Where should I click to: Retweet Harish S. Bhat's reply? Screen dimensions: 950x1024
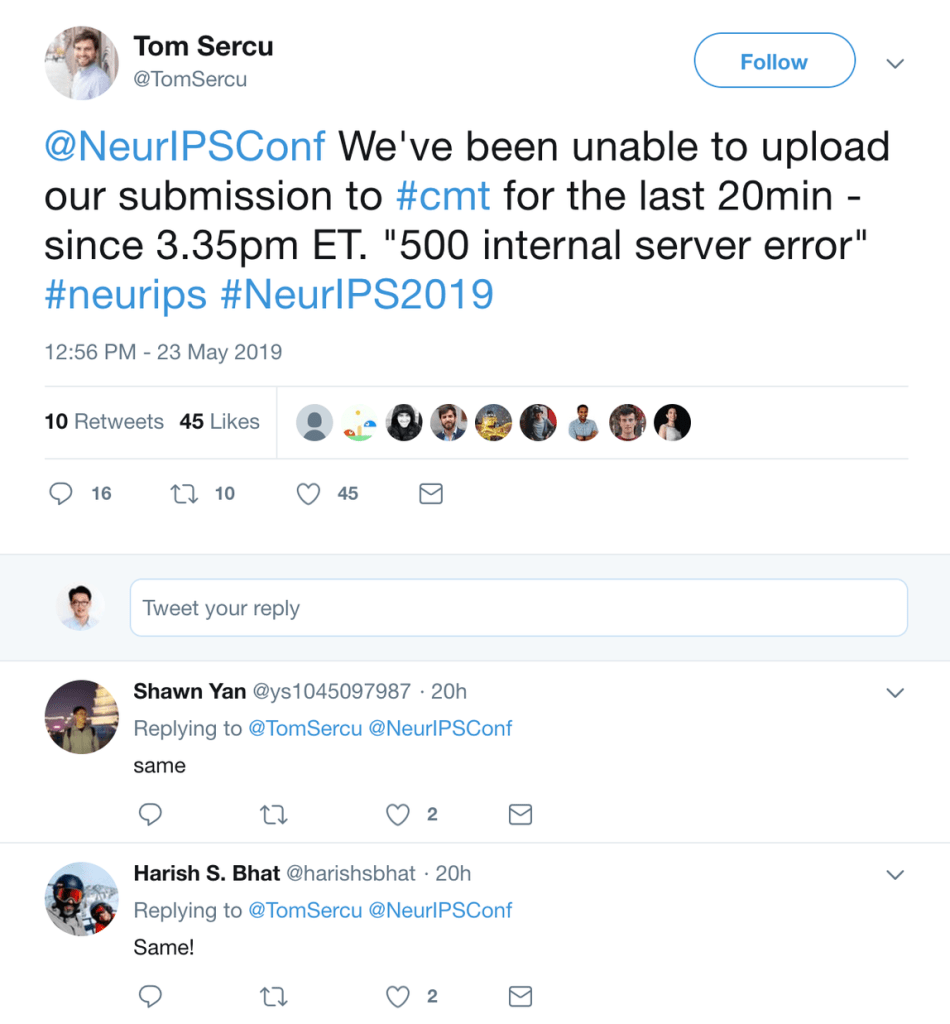pos(273,996)
